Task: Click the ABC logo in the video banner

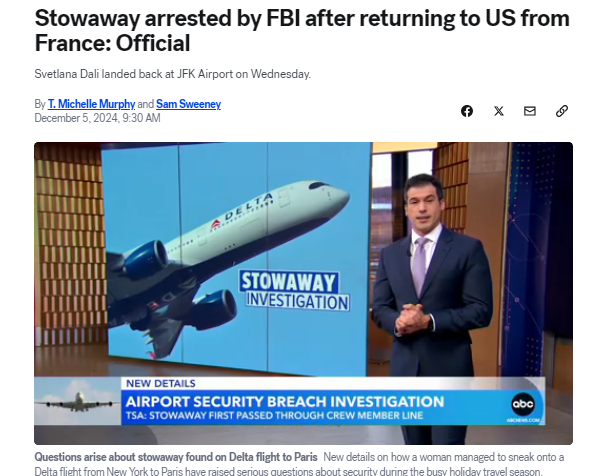Action: pyautogui.click(x=523, y=404)
